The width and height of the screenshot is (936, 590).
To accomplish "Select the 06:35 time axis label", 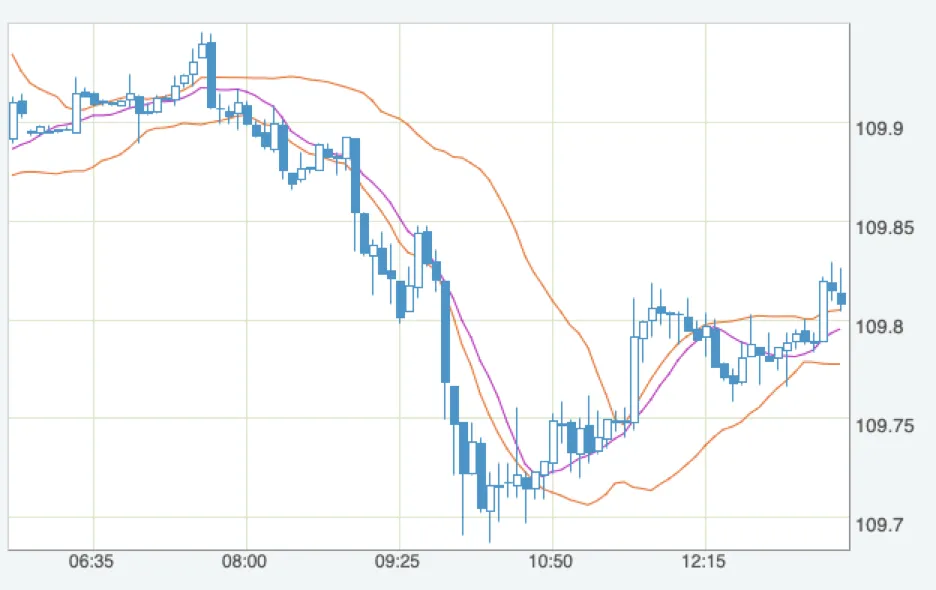I will [x=91, y=562].
